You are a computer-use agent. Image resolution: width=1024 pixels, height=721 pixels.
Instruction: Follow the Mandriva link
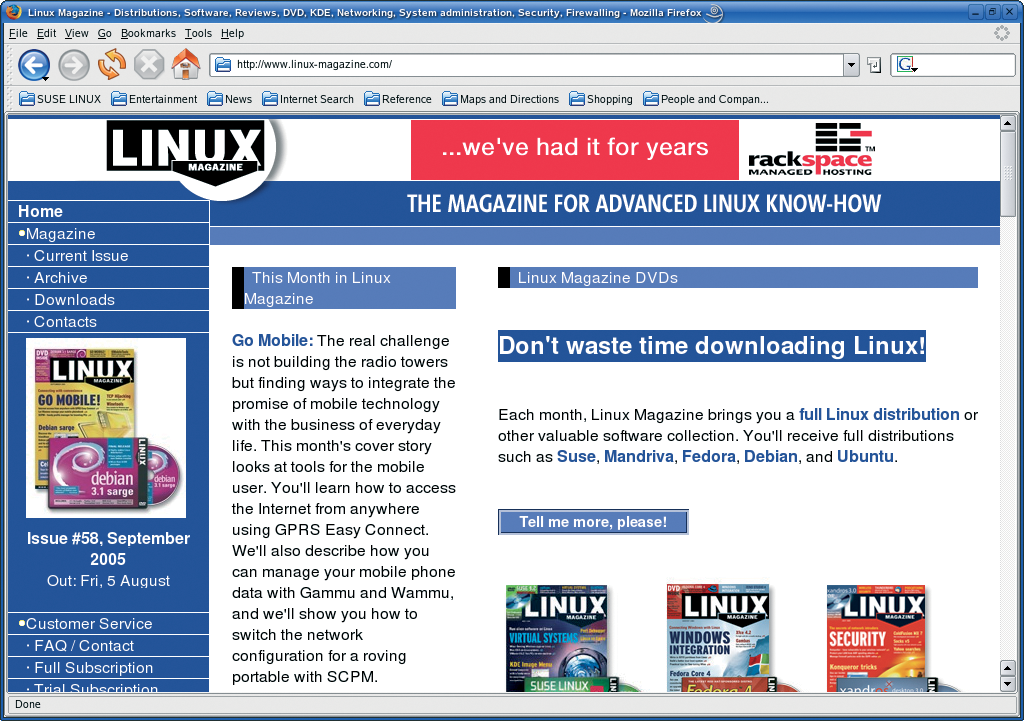coord(639,457)
